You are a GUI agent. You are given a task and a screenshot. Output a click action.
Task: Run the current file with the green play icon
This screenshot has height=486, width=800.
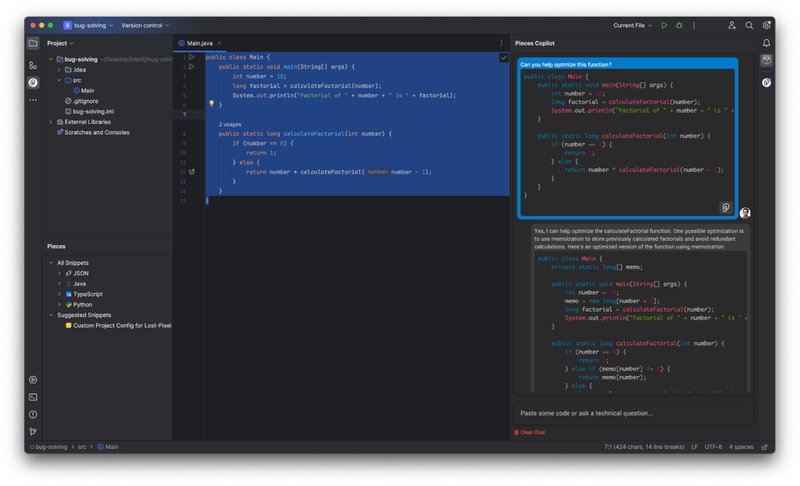[664, 25]
